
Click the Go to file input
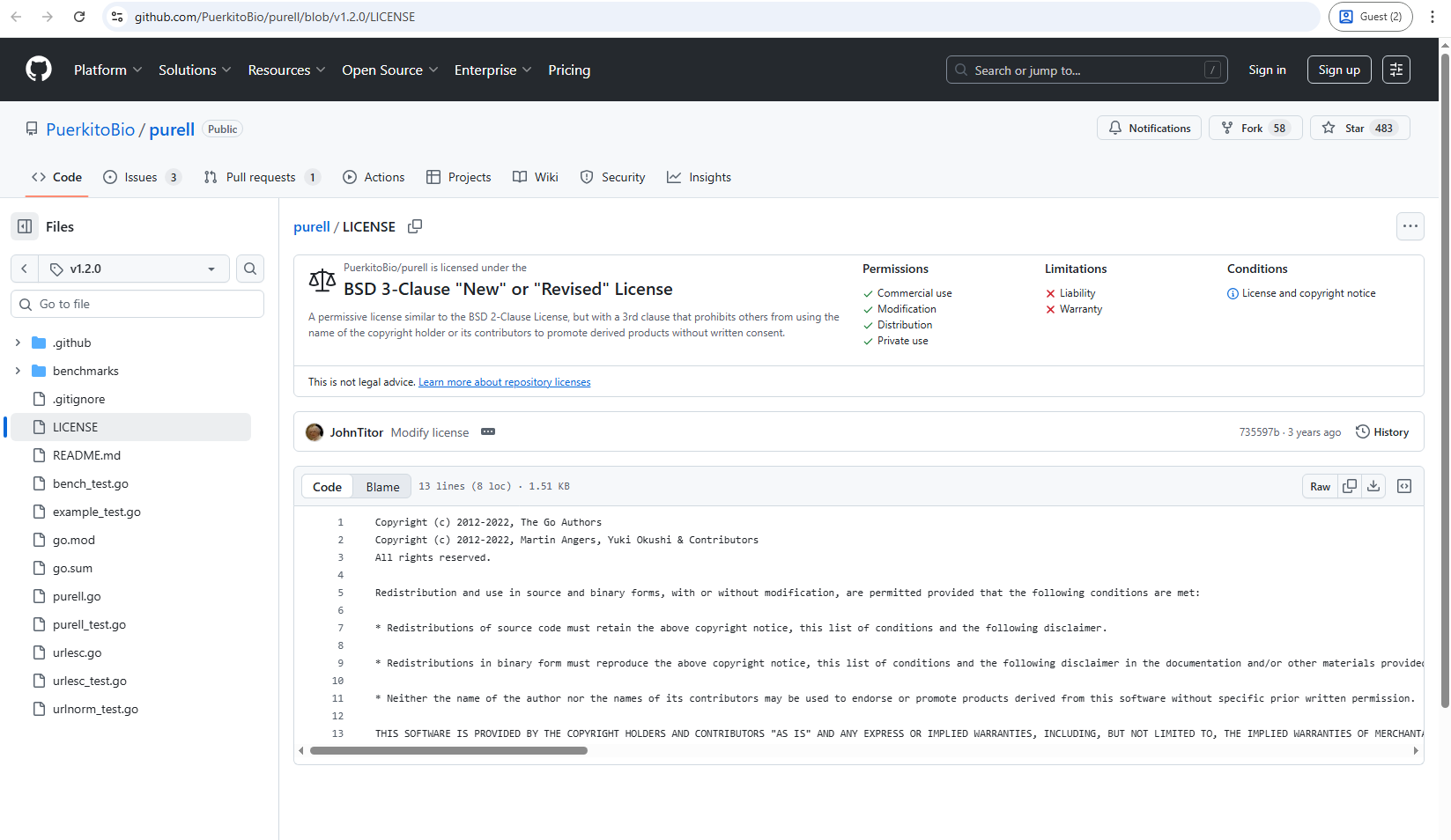pos(137,303)
